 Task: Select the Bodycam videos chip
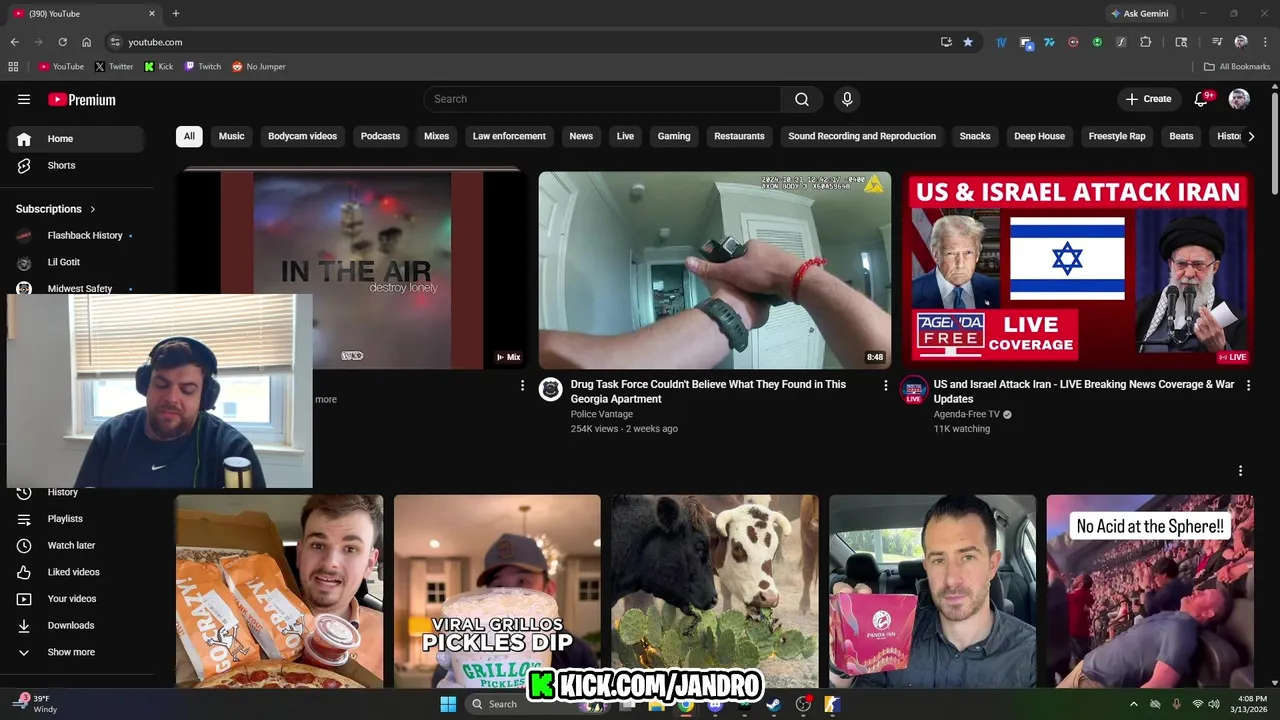point(302,136)
